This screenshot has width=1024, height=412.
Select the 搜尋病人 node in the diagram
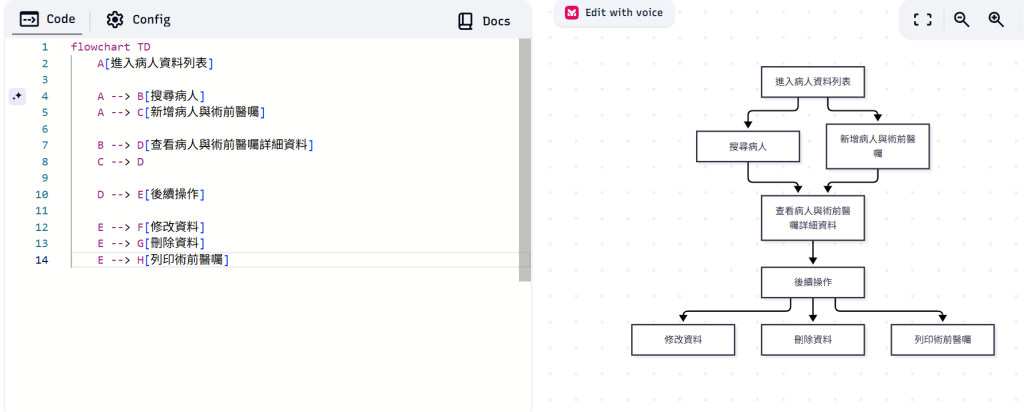pyautogui.click(x=748, y=146)
